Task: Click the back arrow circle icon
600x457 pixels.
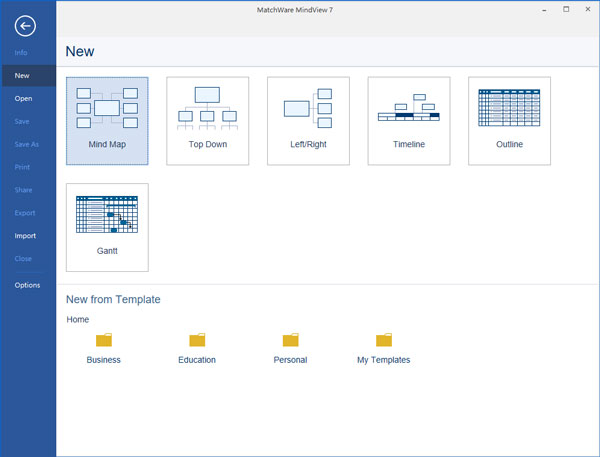Action: (25, 26)
